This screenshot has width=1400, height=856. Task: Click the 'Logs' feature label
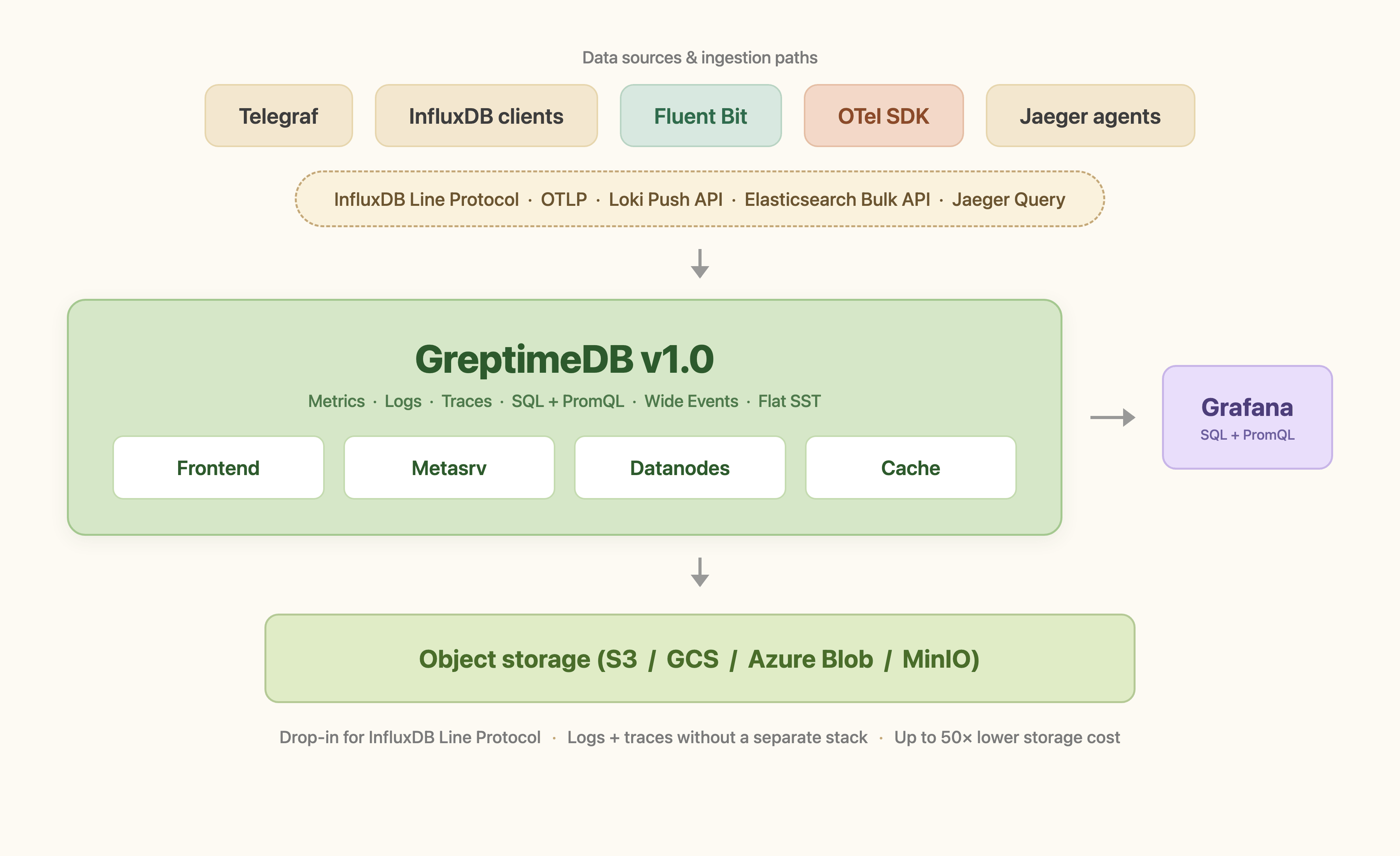[403, 401]
